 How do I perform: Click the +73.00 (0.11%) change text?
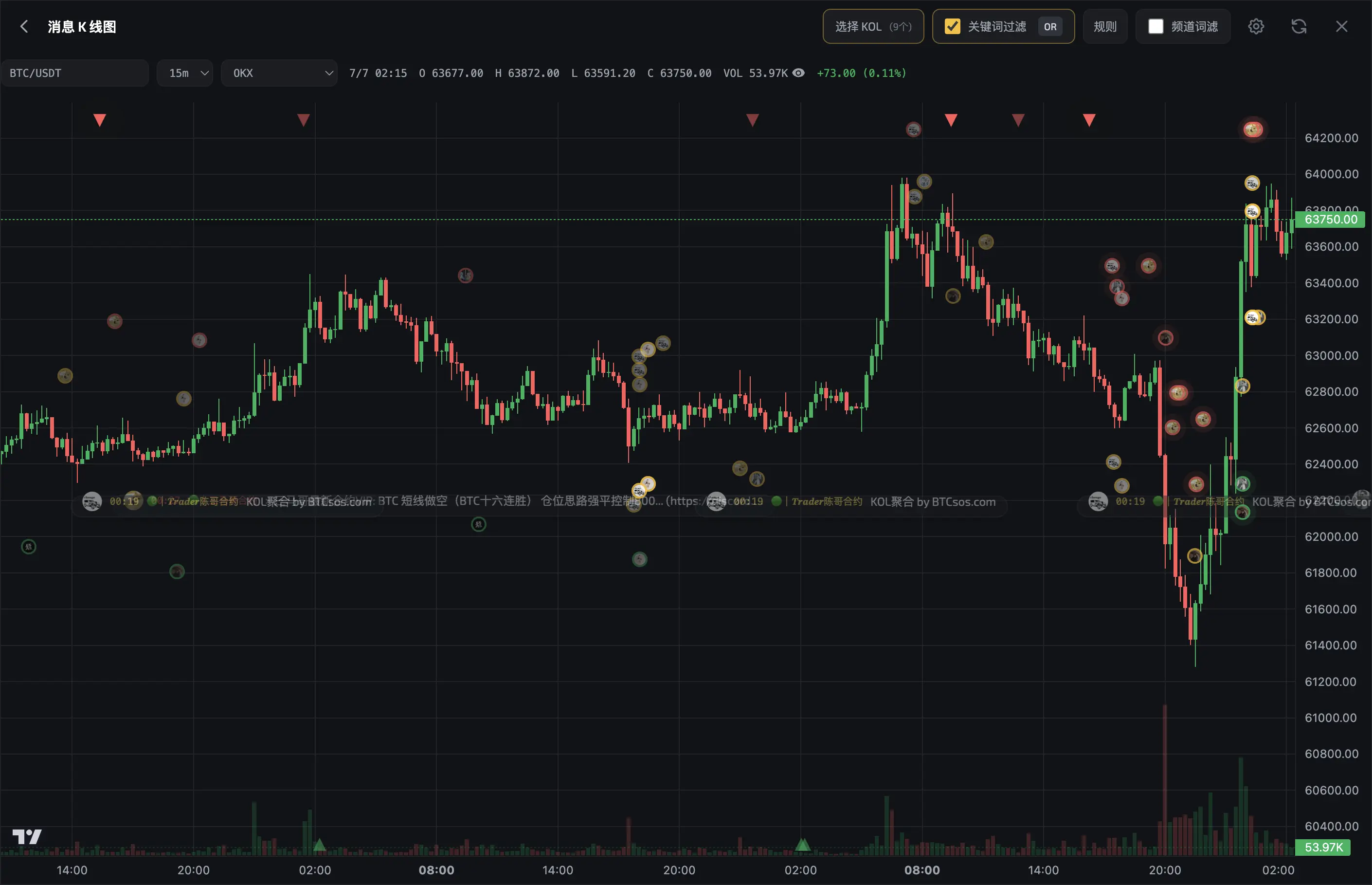pyautogui.click(x=862, y=73)
